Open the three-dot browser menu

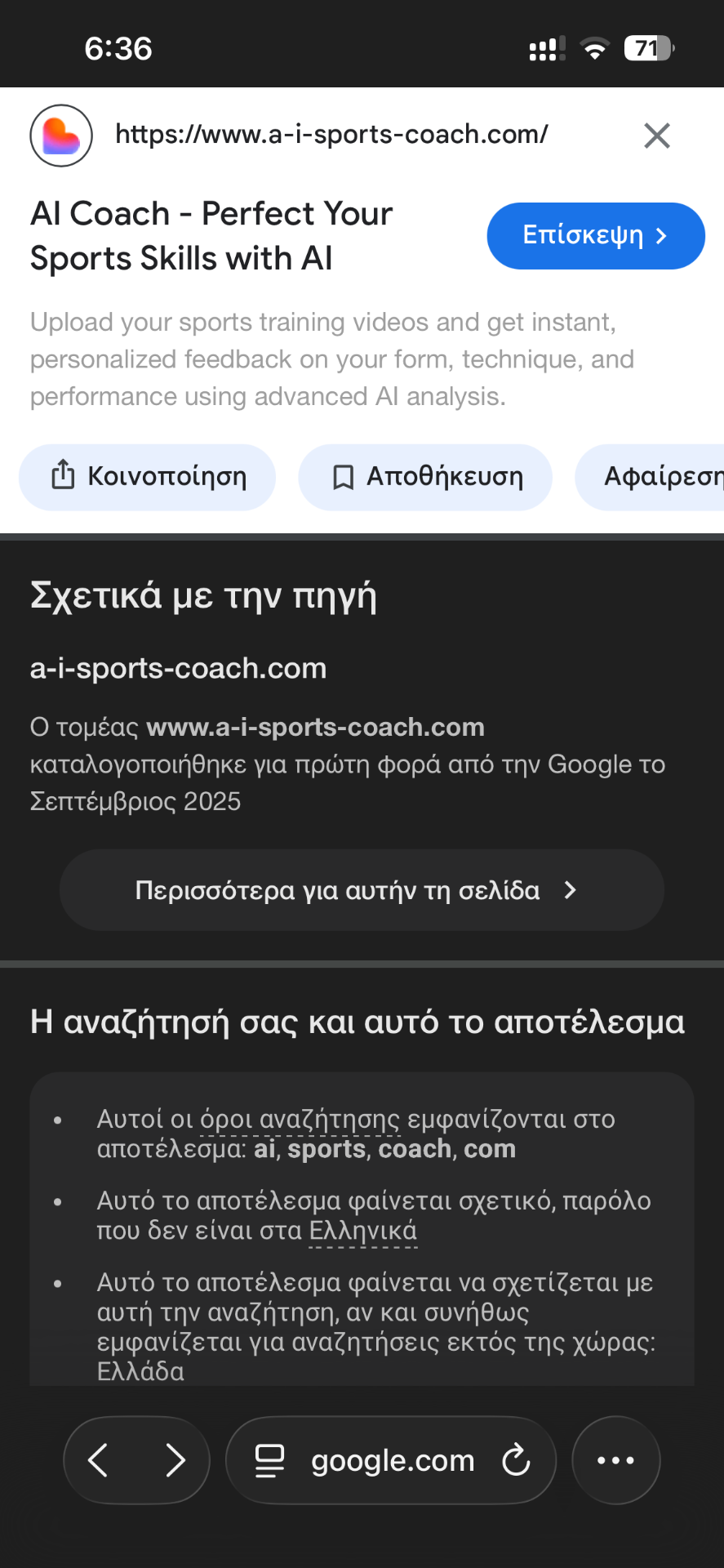pyautogui.click(x=615, y=1460)
